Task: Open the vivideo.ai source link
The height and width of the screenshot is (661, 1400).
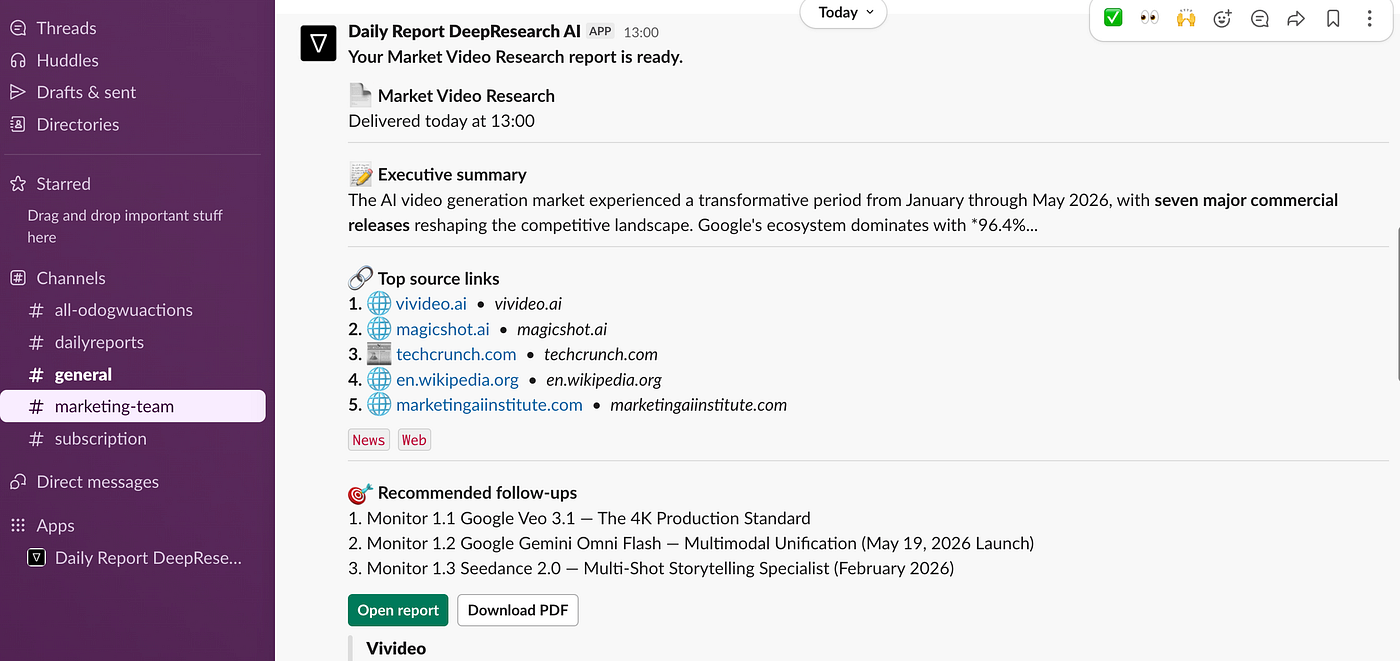Action: click(431, 304)
